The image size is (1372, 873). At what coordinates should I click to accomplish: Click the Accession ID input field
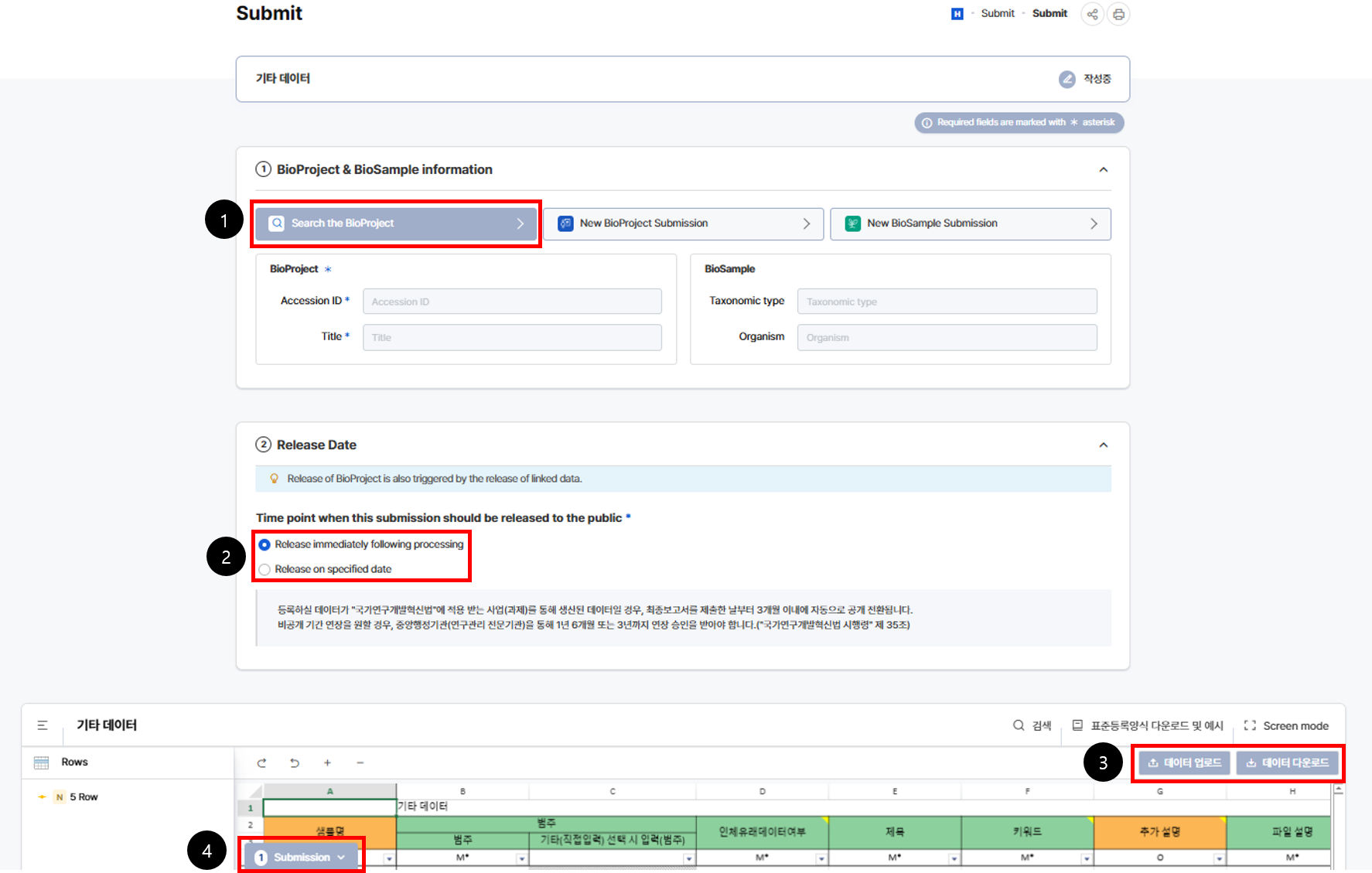pos(512,302)
